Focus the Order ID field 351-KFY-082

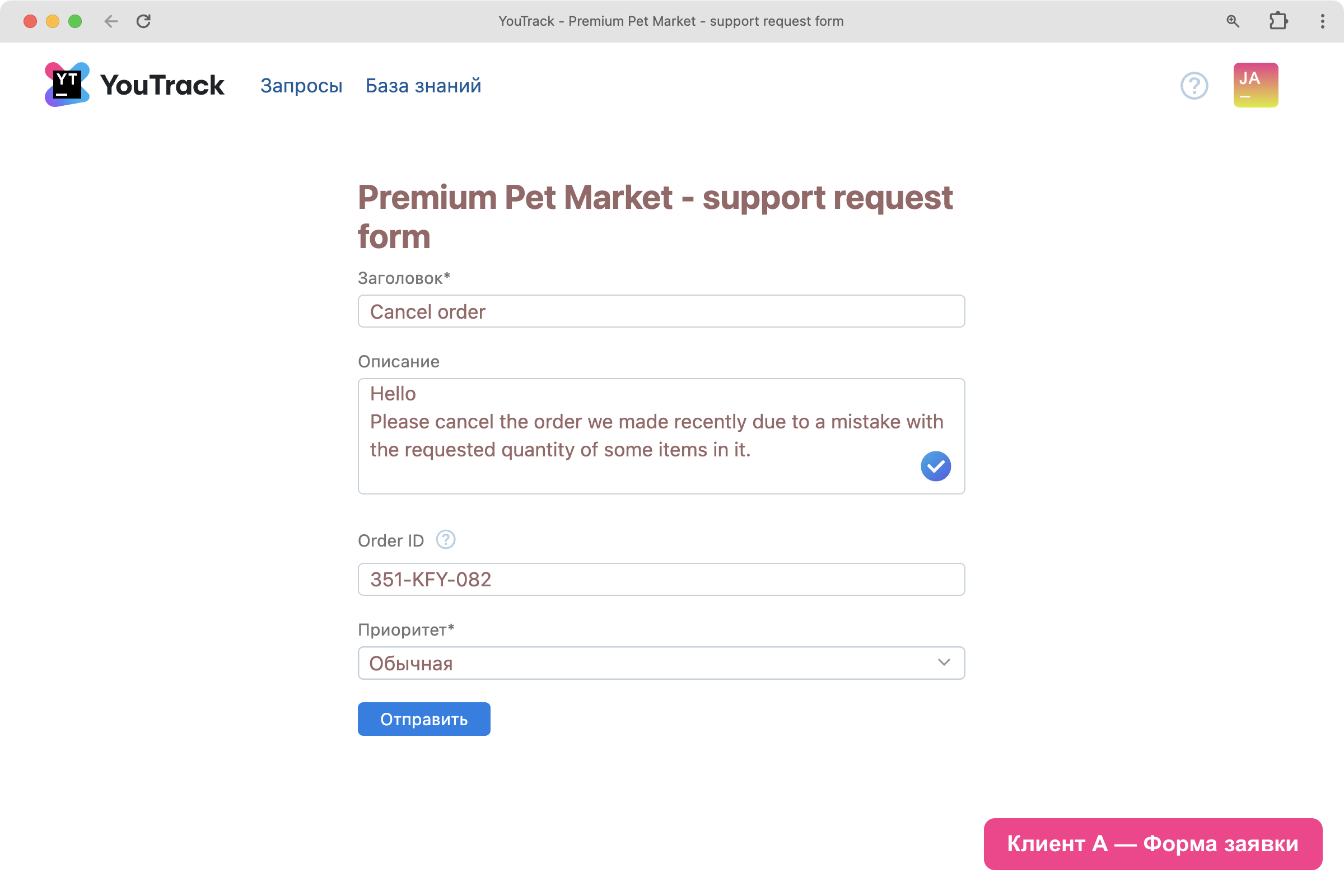click(661, 580)
